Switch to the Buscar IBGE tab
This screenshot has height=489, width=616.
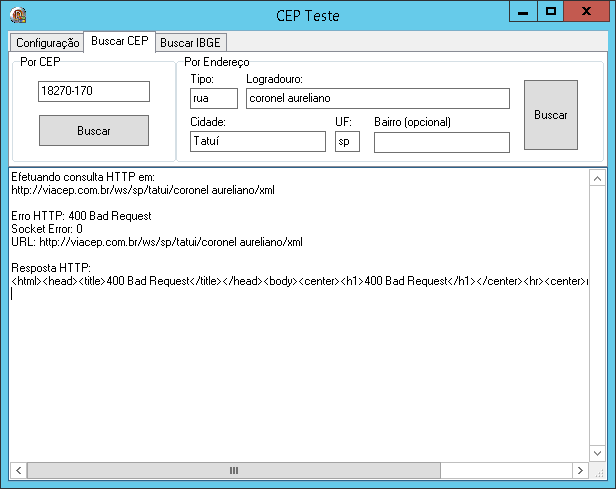point(191,42)
